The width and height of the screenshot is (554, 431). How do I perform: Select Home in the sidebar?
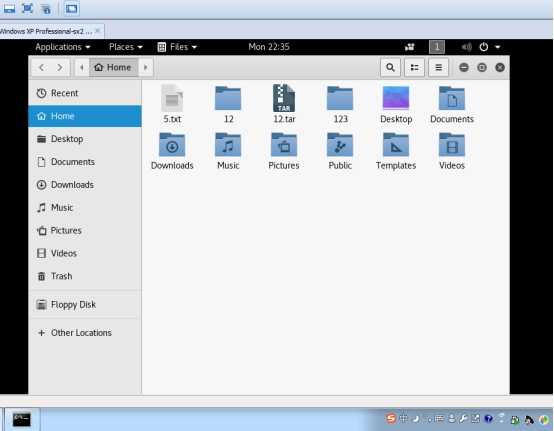pos(85,116)
